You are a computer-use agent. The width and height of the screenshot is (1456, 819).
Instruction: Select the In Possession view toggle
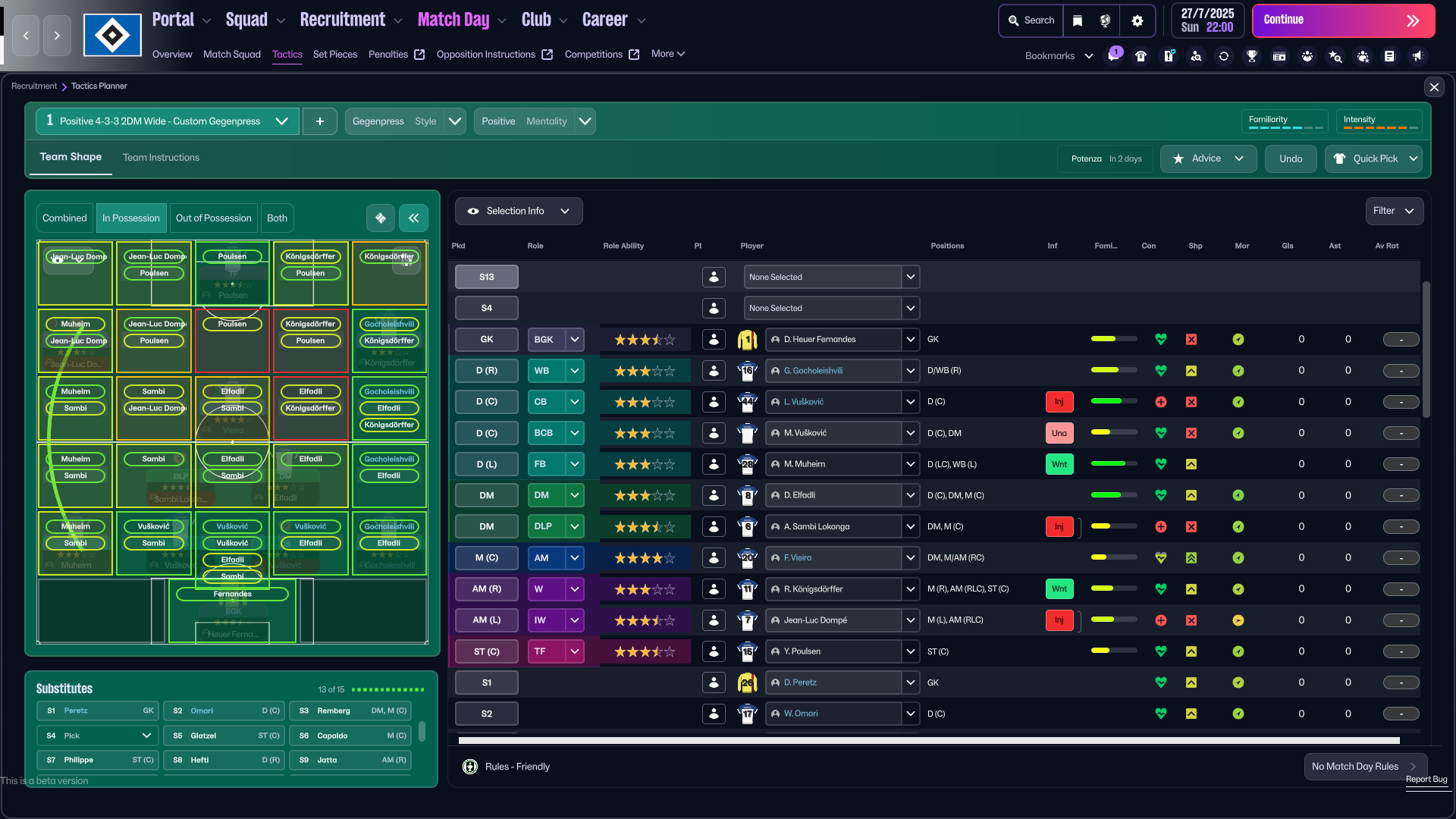(131, 218)
